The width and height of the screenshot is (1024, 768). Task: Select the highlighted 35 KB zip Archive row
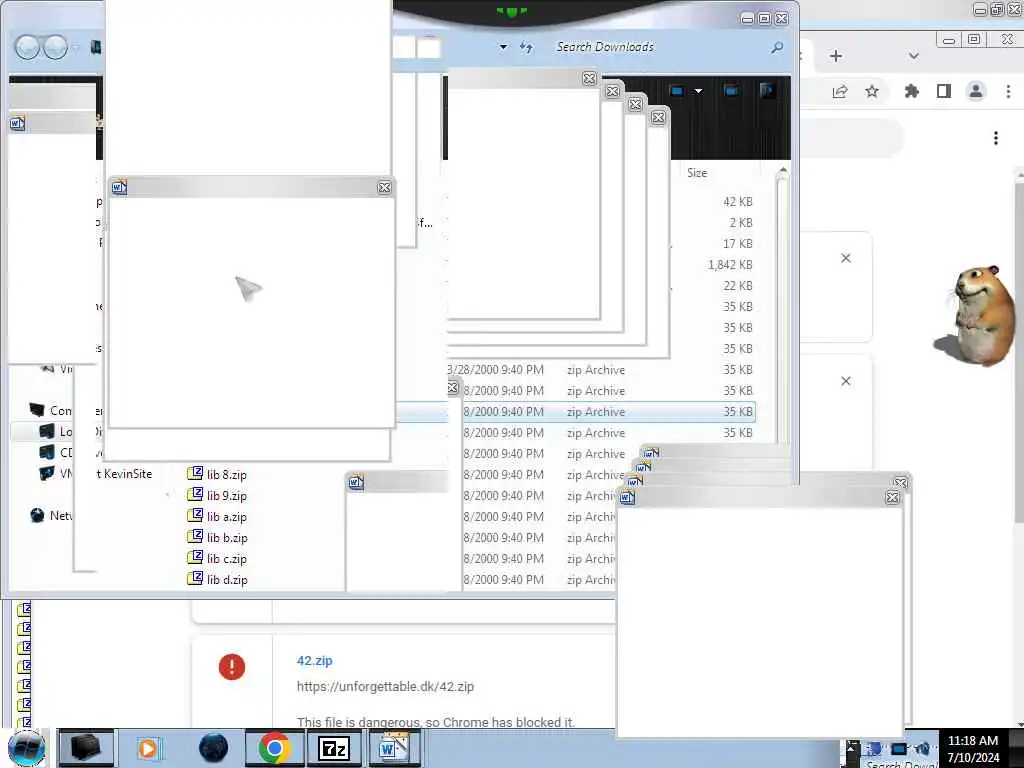[x=575, y=412]
